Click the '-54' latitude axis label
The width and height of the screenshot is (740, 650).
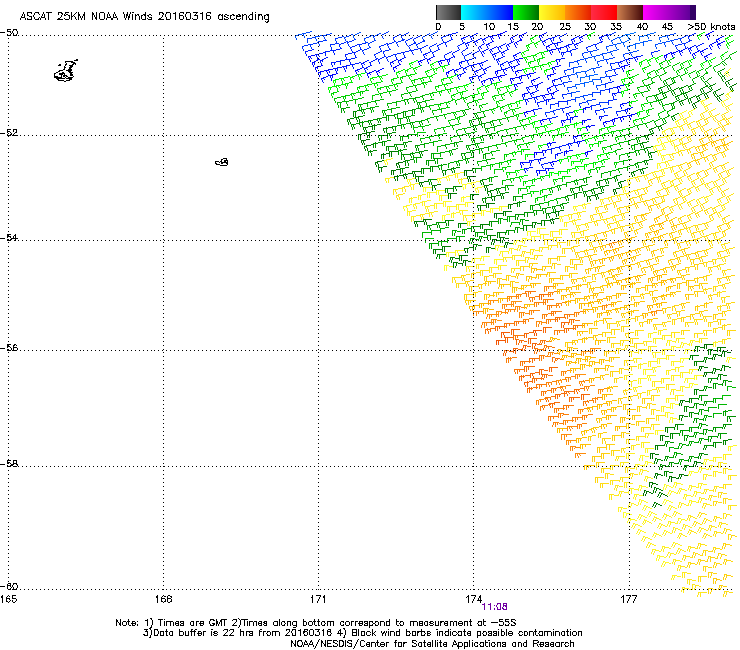tap(9, 237)
